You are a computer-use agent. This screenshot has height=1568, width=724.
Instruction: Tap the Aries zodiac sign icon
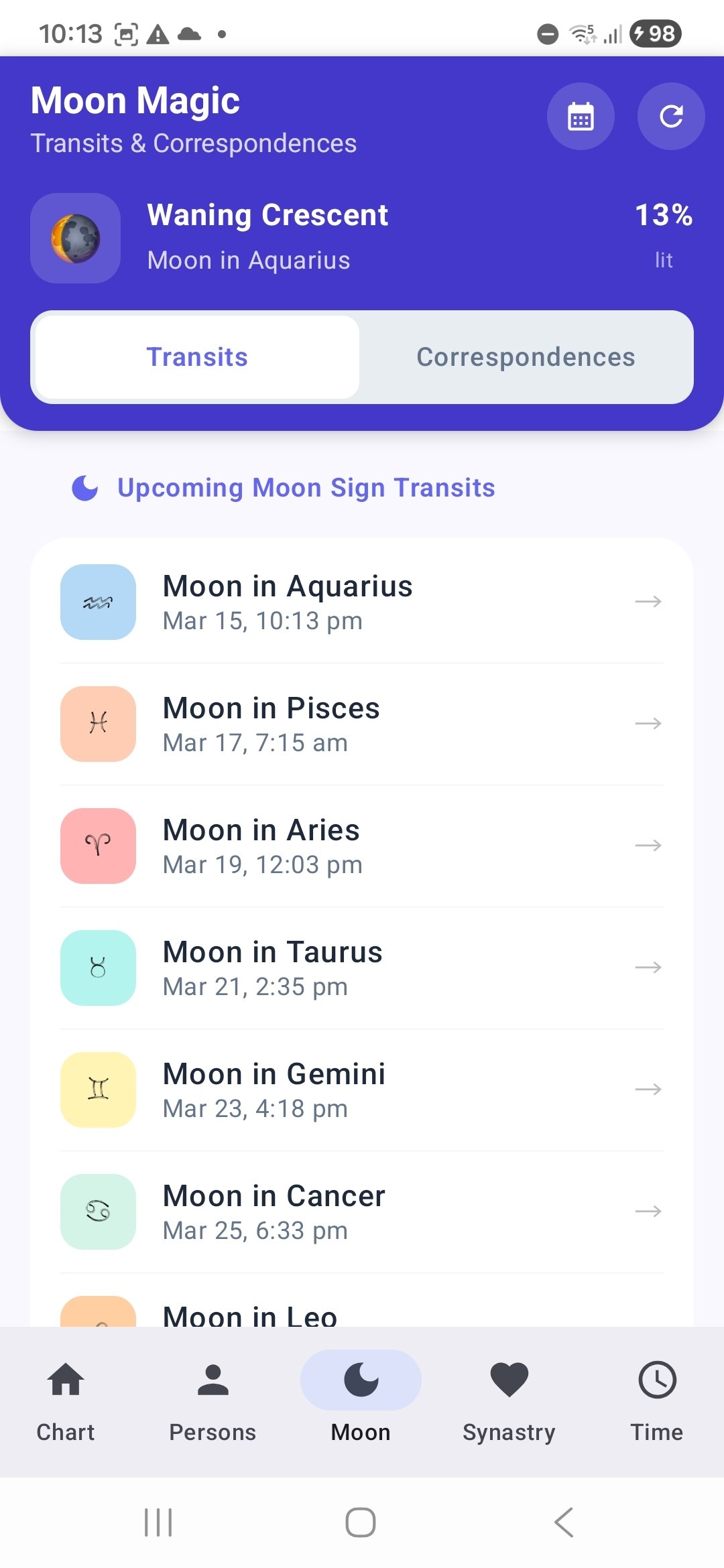click(x=98, y=846)
